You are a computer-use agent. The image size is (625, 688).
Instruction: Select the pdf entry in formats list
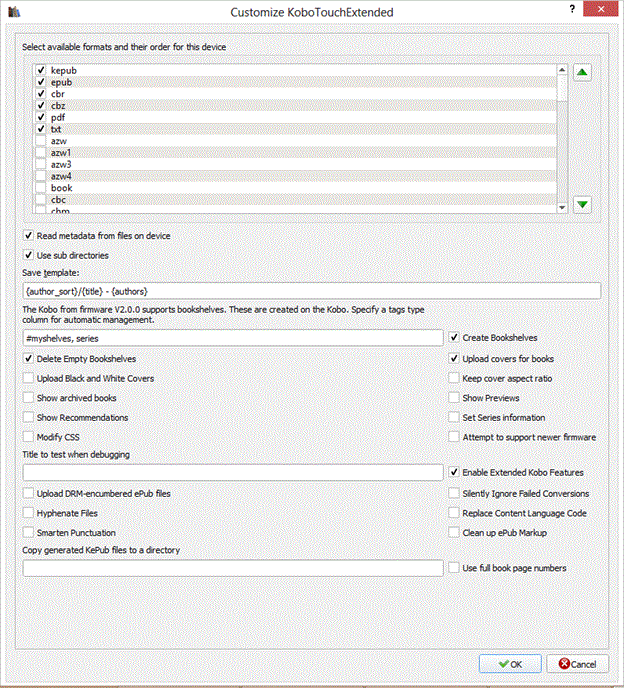click(x=57, y=117)
